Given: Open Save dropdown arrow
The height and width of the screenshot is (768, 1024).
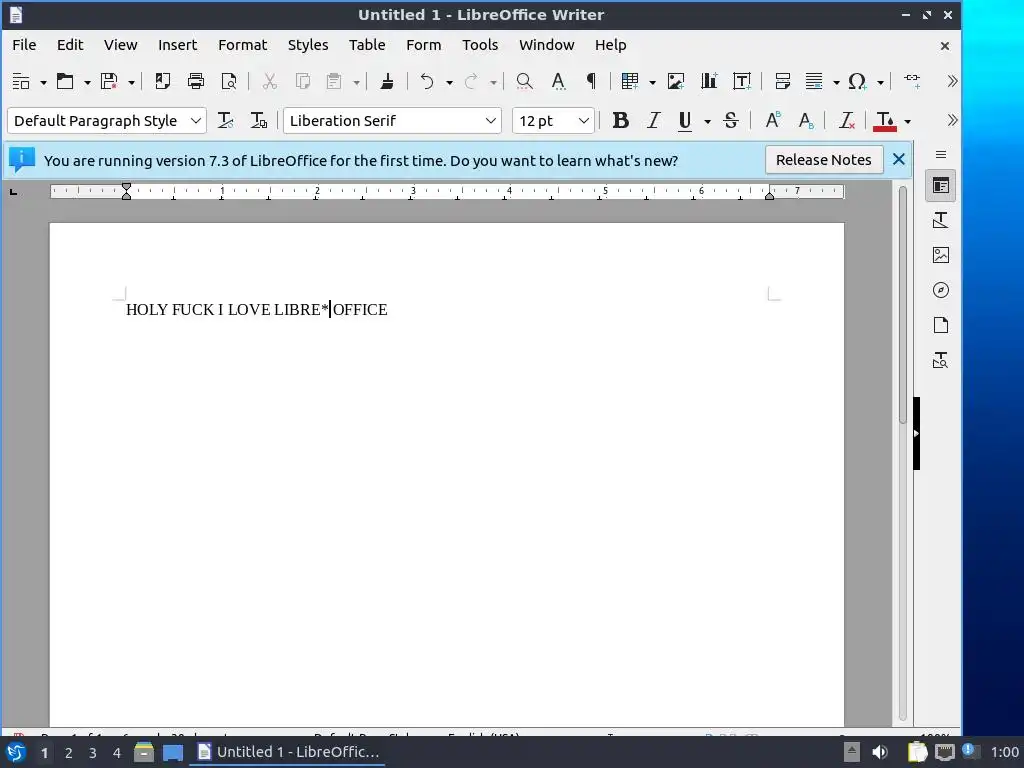Looking at the screenshot, I should (x=131, y=82).
